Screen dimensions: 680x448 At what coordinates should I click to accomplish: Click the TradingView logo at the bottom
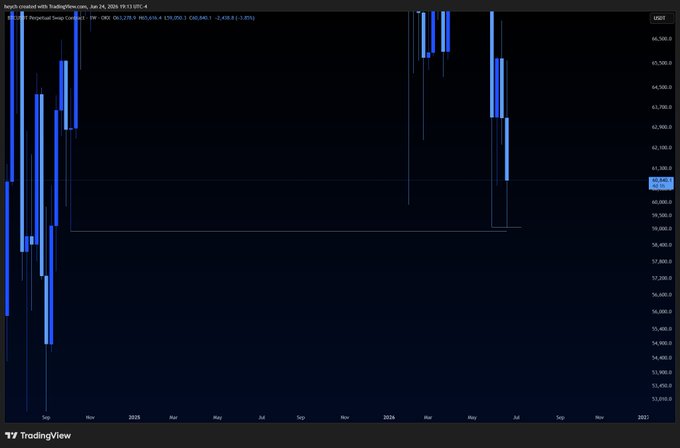38,436
